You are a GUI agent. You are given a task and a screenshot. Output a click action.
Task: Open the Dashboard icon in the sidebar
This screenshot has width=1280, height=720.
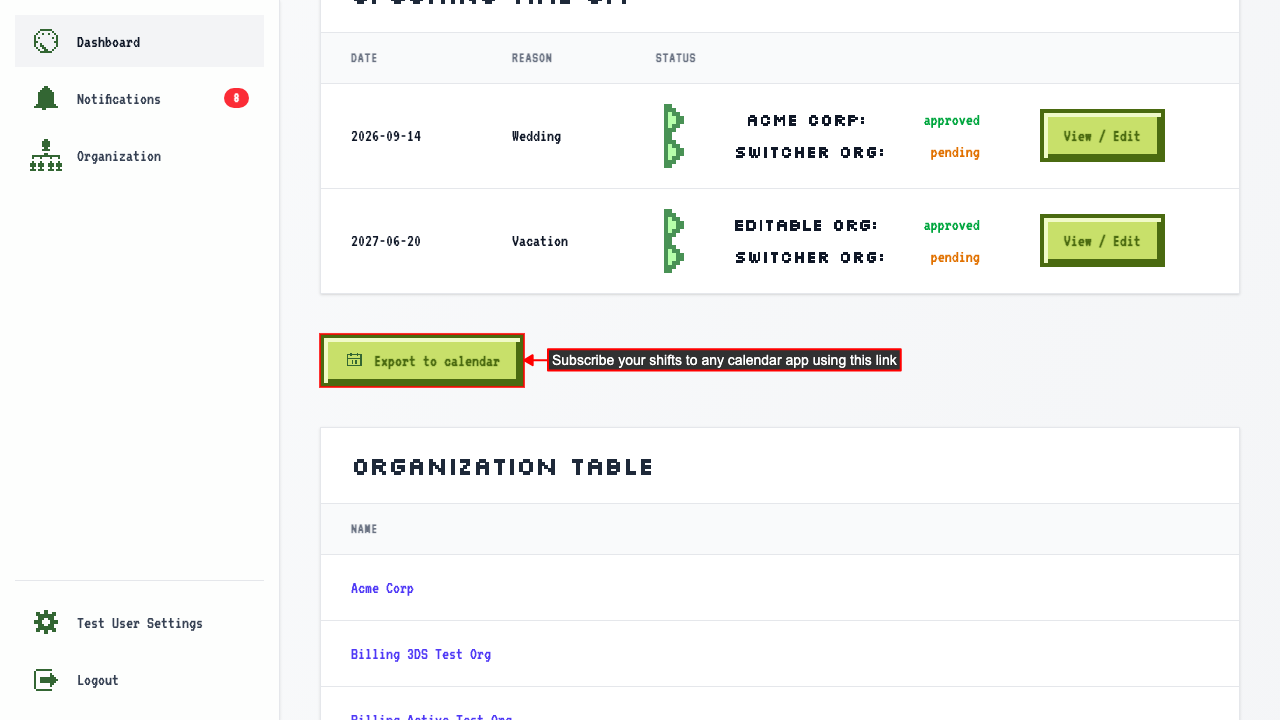tap(46, 41)
